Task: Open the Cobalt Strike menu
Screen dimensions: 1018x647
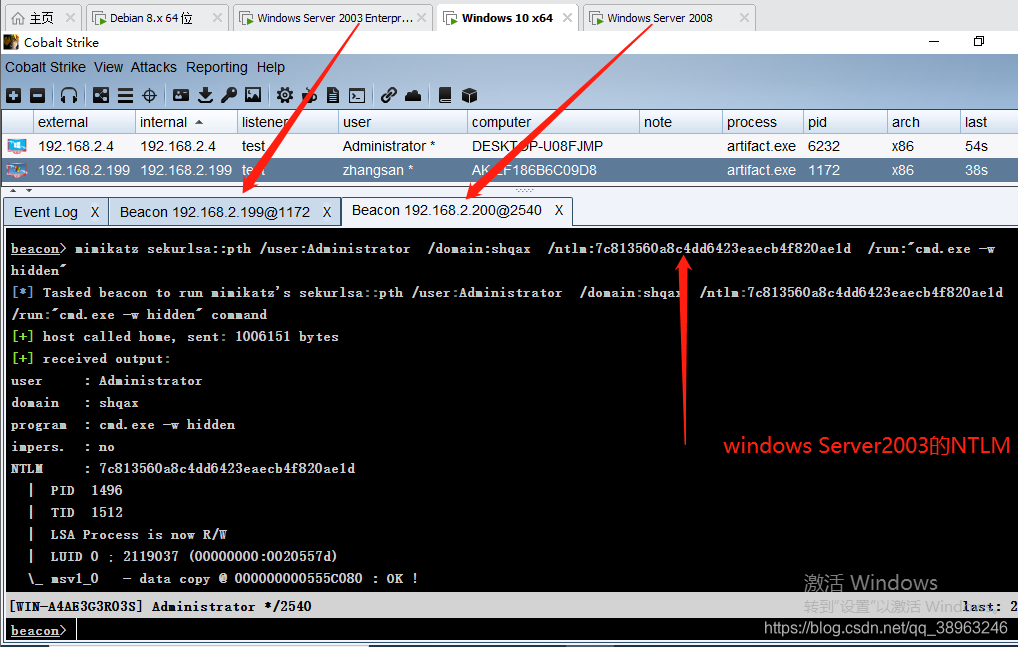Action: pyautogui.click(x=45, y=67)
